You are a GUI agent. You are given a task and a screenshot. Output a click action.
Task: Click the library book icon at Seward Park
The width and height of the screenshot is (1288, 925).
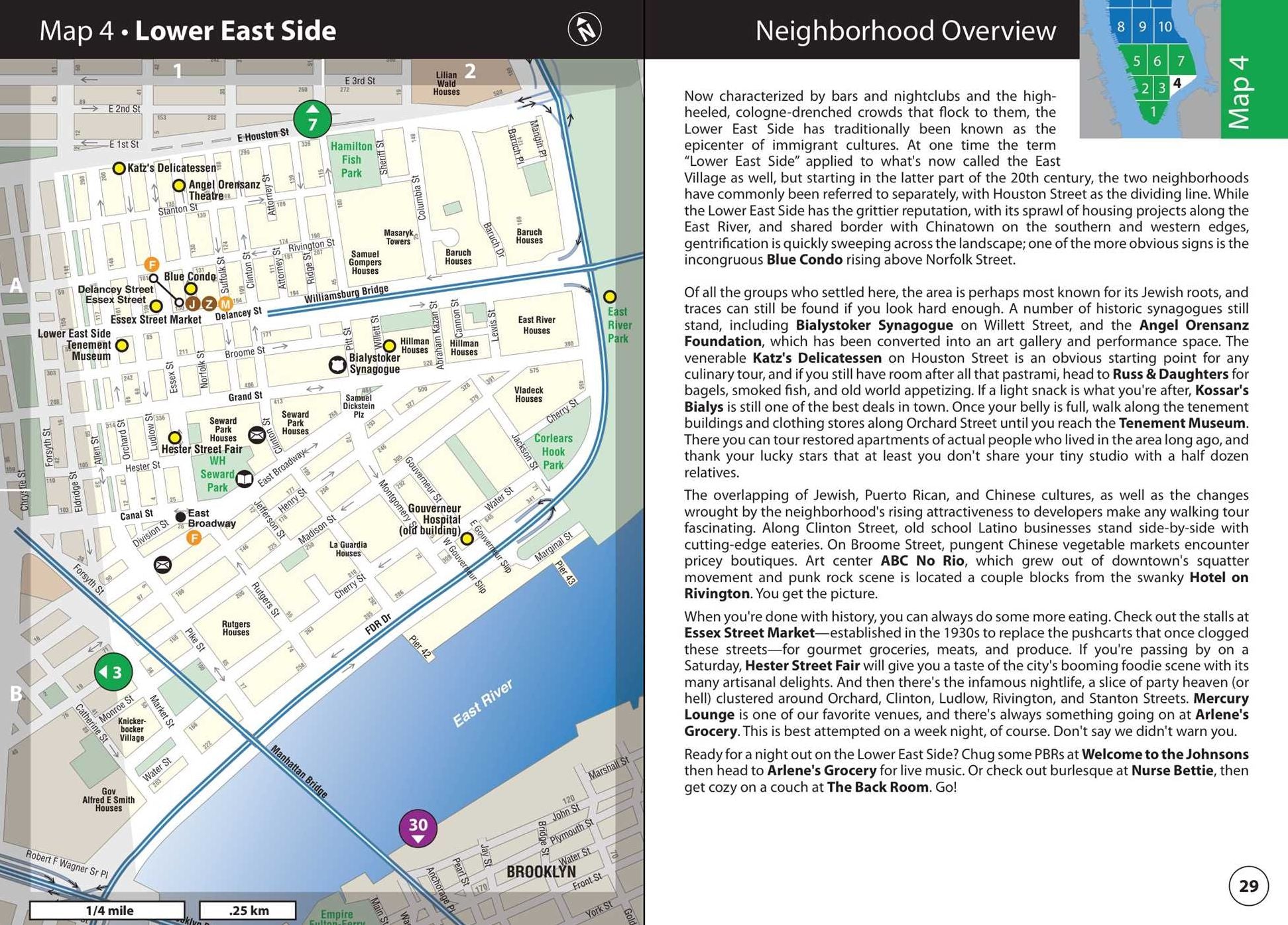tap(245, 479)
